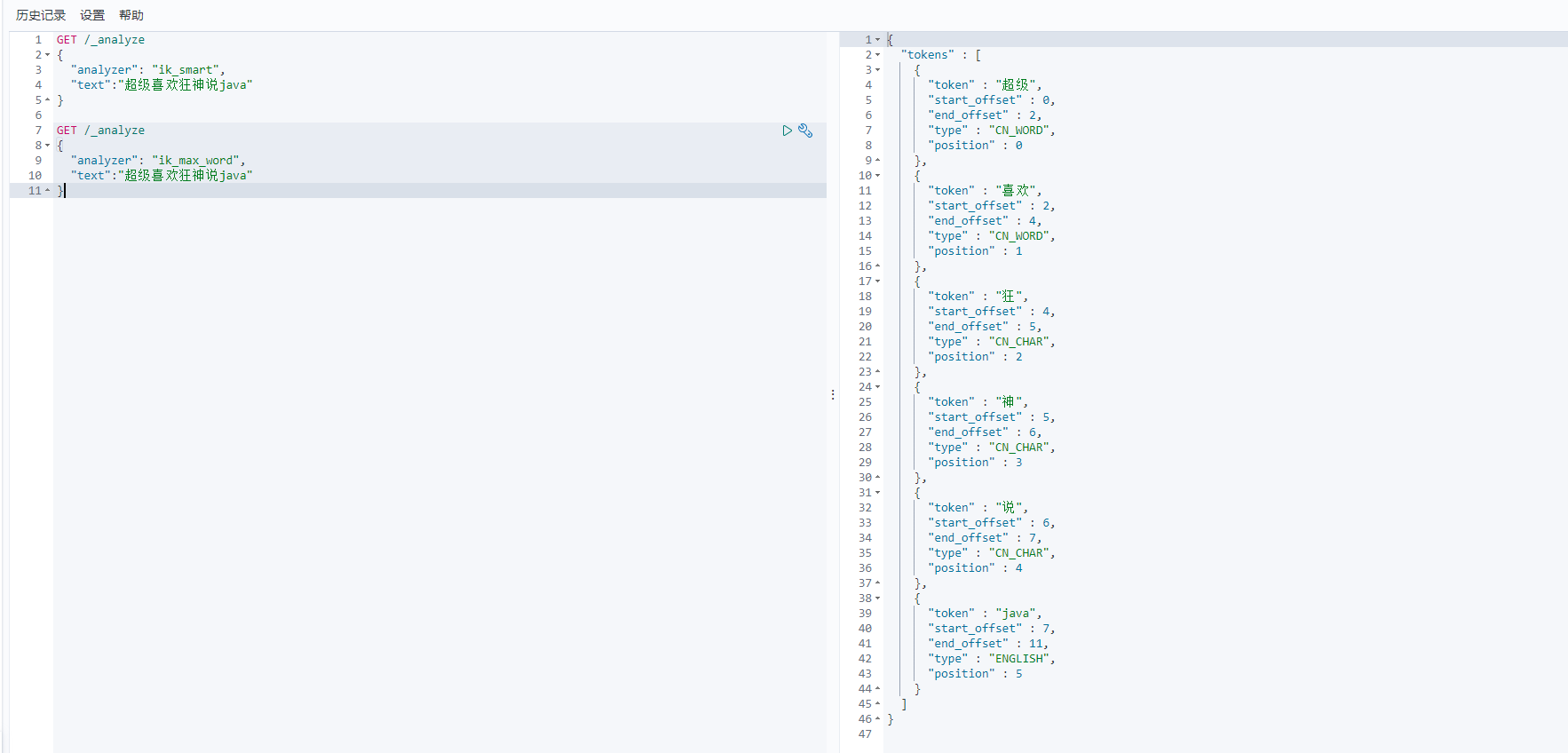Screen dimensions: 1568x753
Task: Click the "ENGLISH" type value
Action: (x=1019, y=659)
